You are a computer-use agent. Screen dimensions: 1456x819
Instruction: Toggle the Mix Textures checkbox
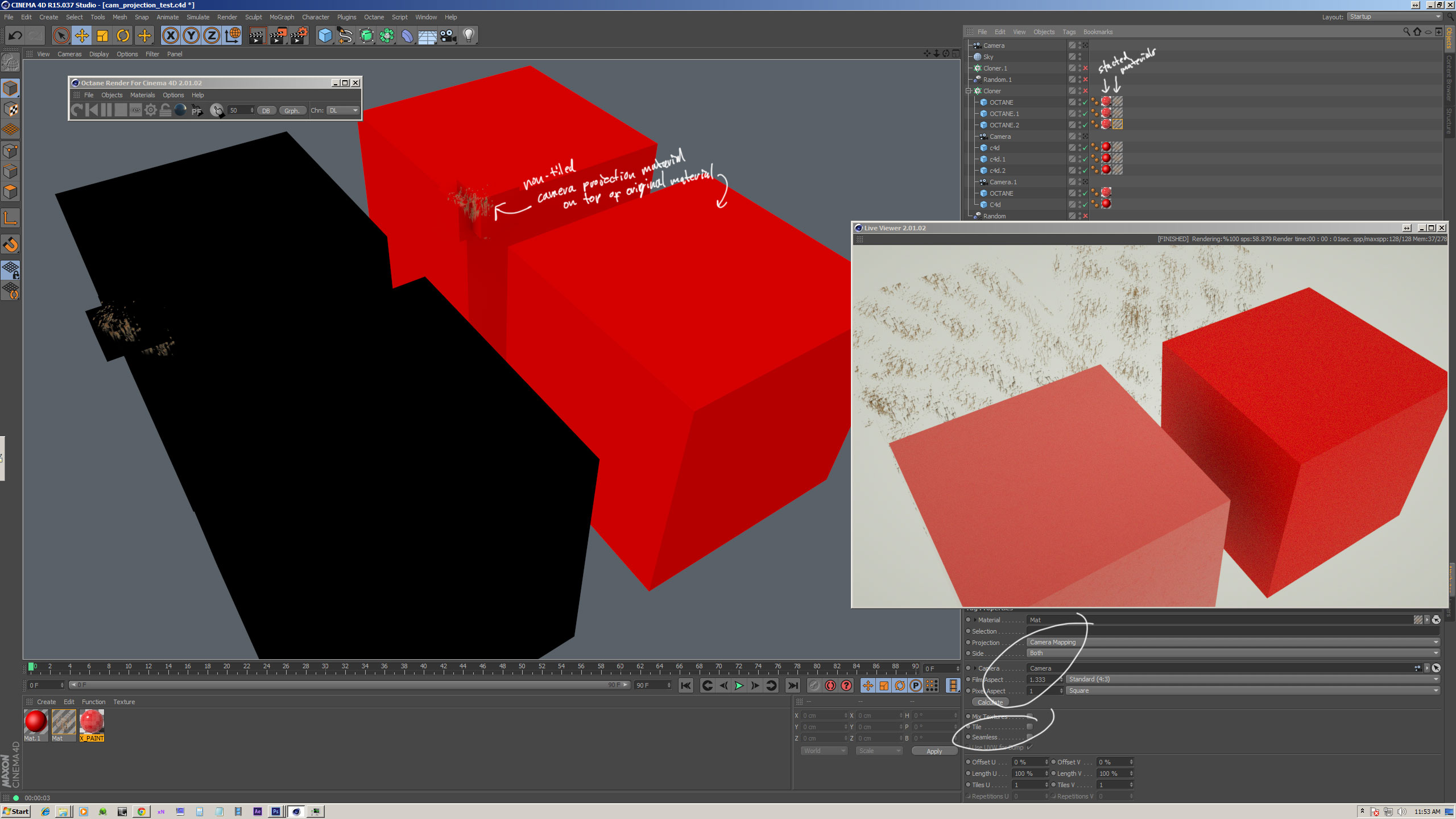click(x=1029, y=717)
